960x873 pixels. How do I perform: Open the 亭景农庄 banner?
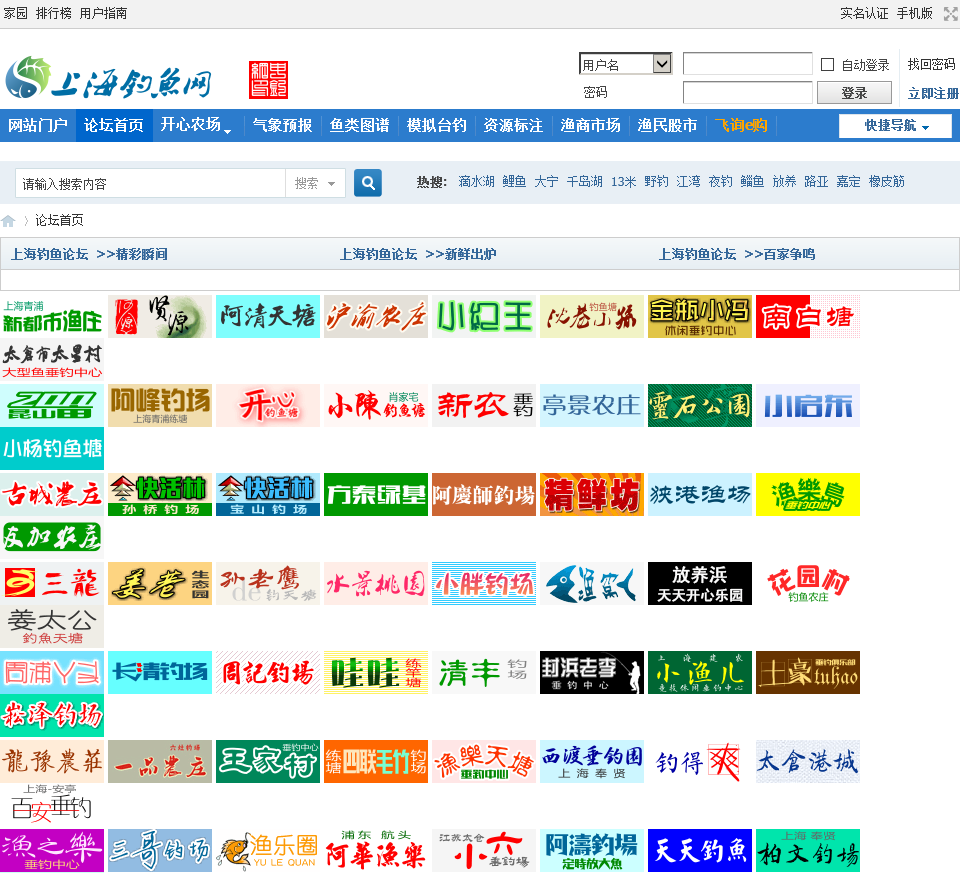tap(592, 405)
